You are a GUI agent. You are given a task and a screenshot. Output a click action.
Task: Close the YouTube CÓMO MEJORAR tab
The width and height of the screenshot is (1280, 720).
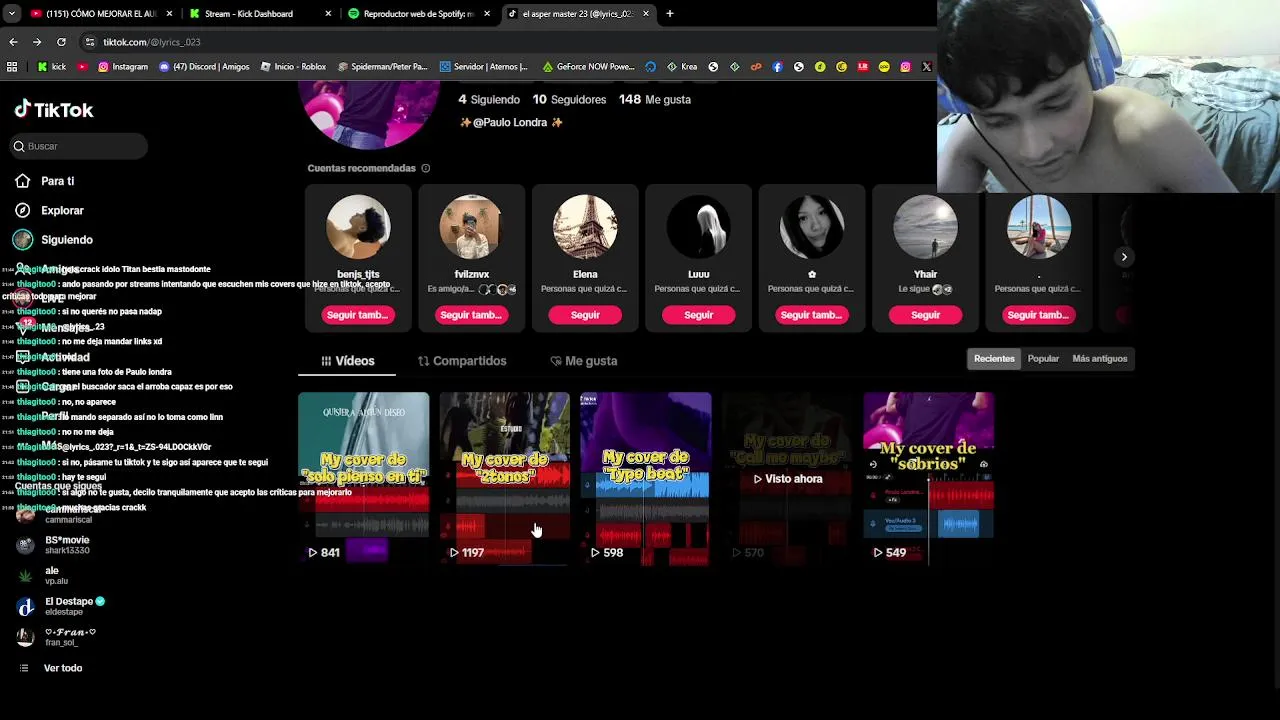coord(169,14)
